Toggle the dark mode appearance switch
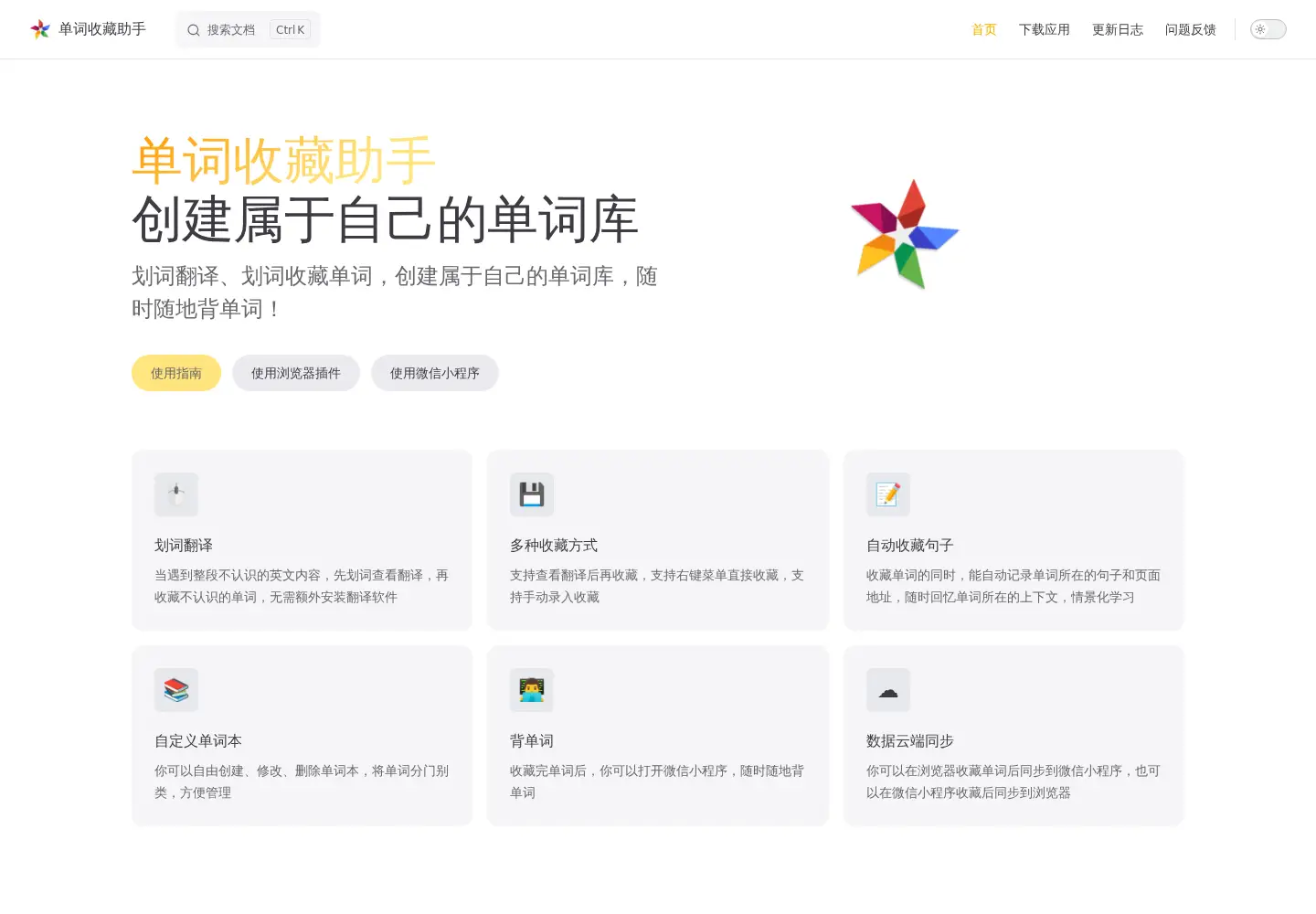Viewport: 1316px width, 914px height. tap(1268, 29)
